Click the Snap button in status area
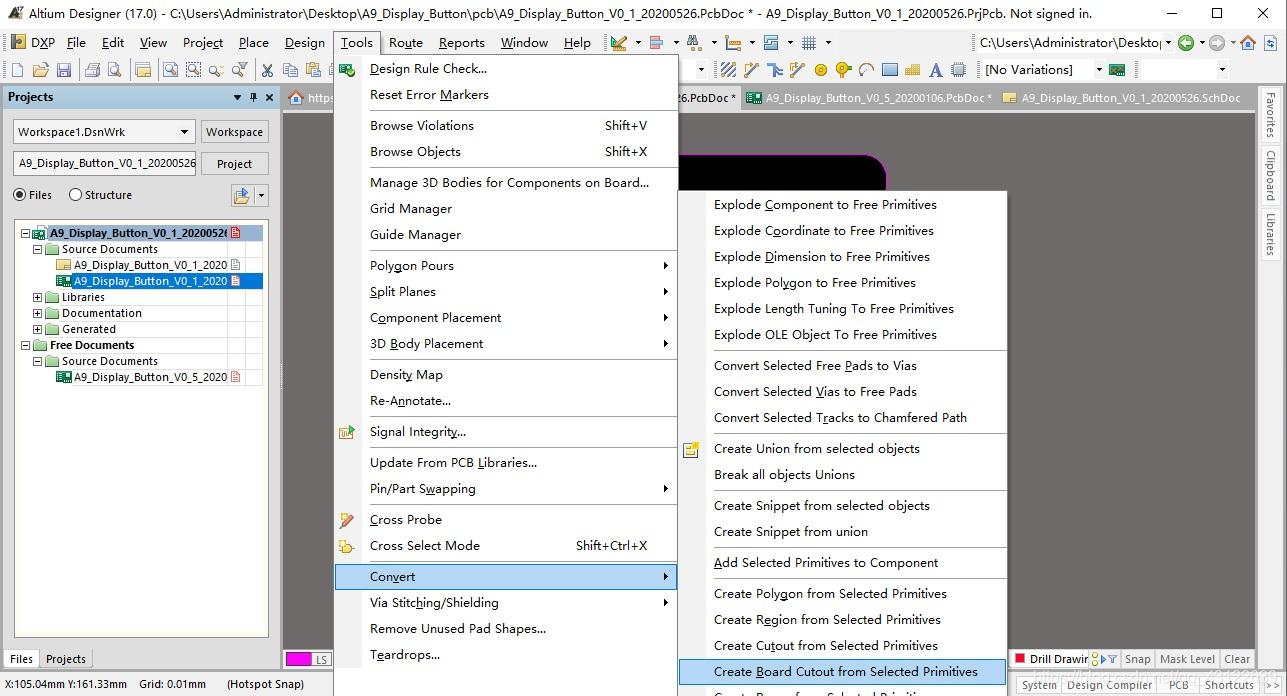Viewport: 1287px width, 696px height. tap(1137, 659)
